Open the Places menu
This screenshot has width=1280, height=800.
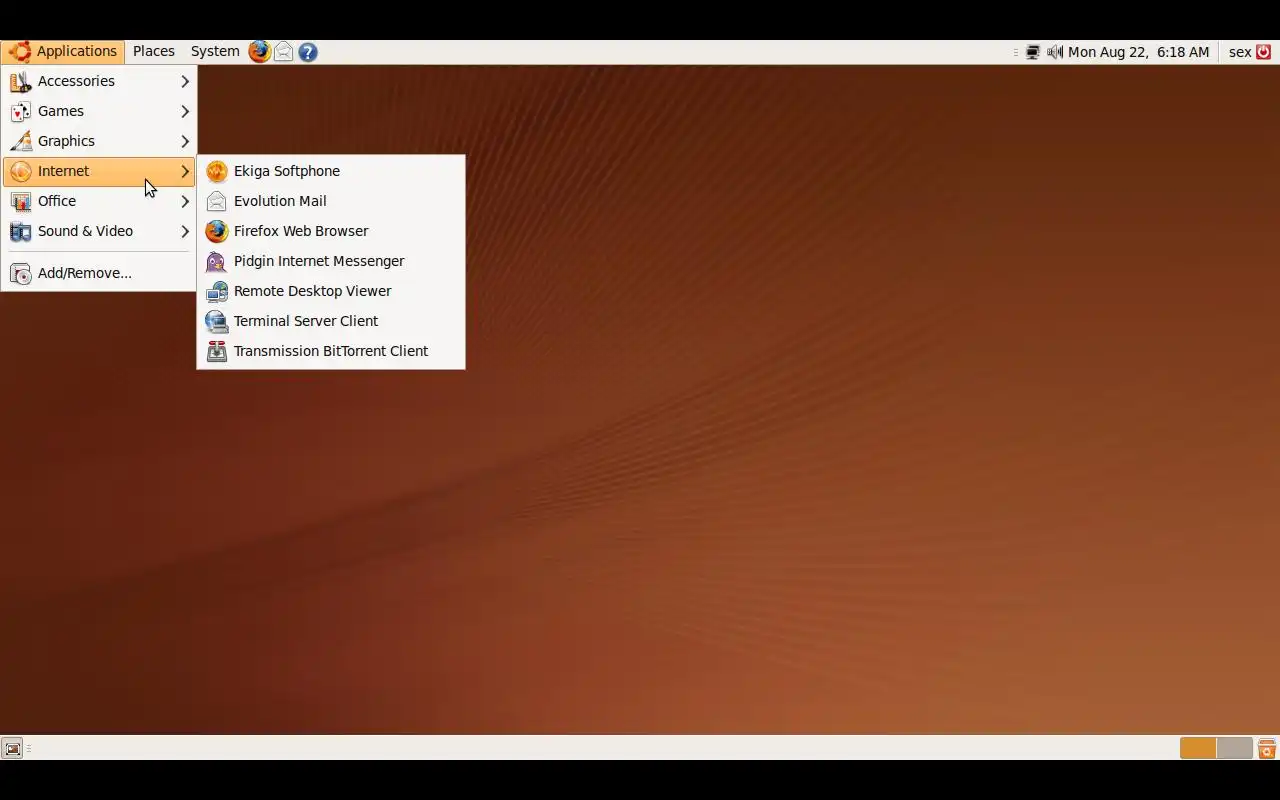click(154, 51)
